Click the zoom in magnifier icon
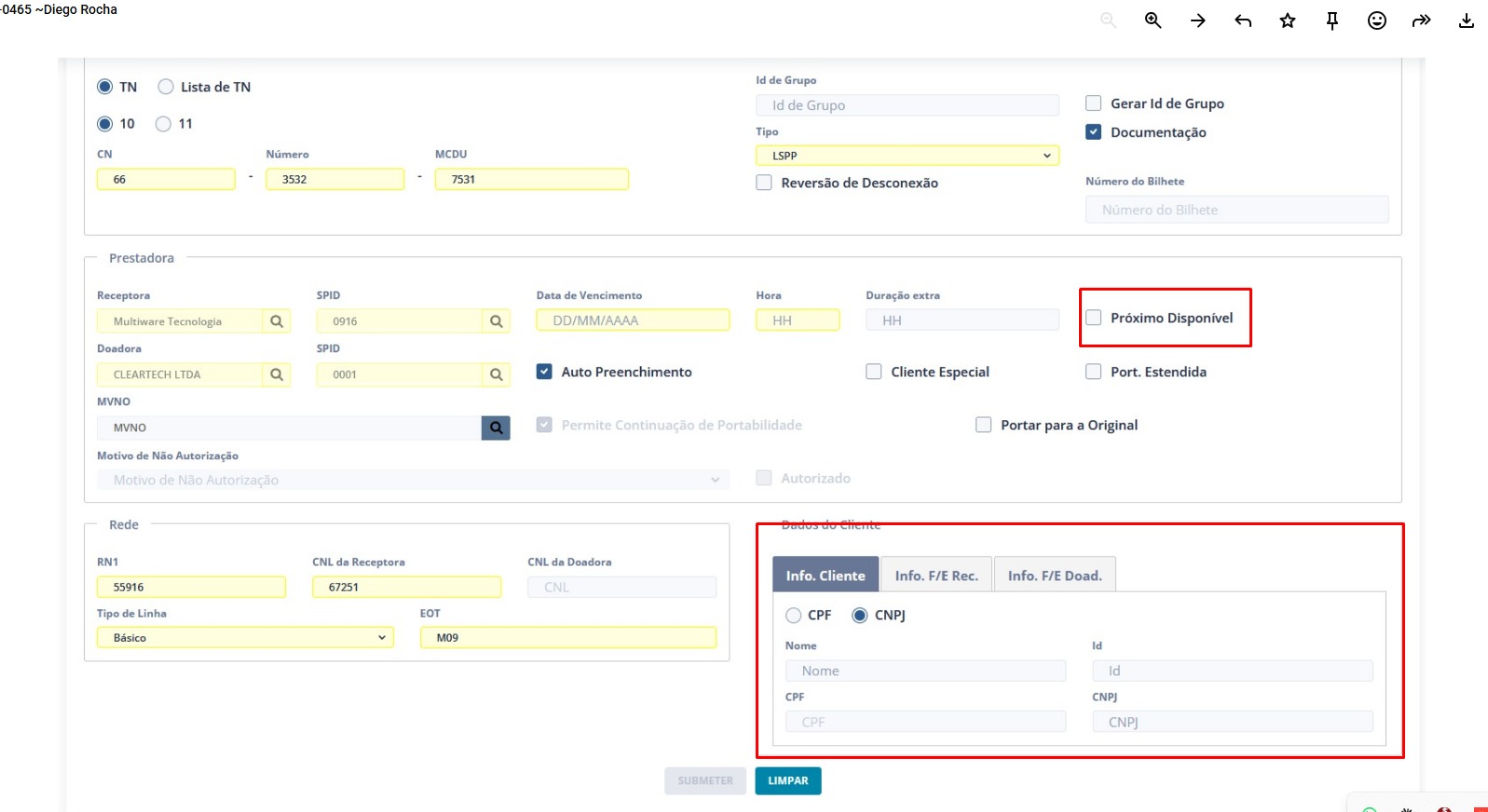 tap(1153, 20)
